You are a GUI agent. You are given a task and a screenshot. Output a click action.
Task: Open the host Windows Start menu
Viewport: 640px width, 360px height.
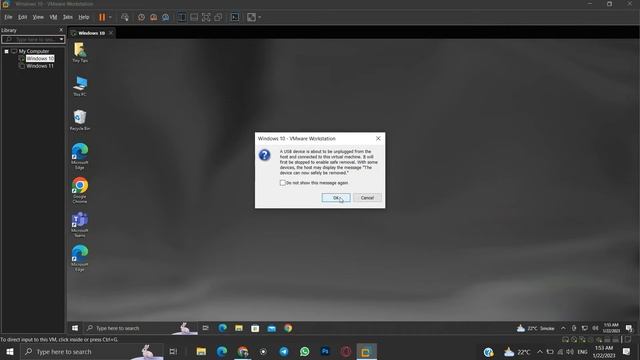click(x=10, y=351)
